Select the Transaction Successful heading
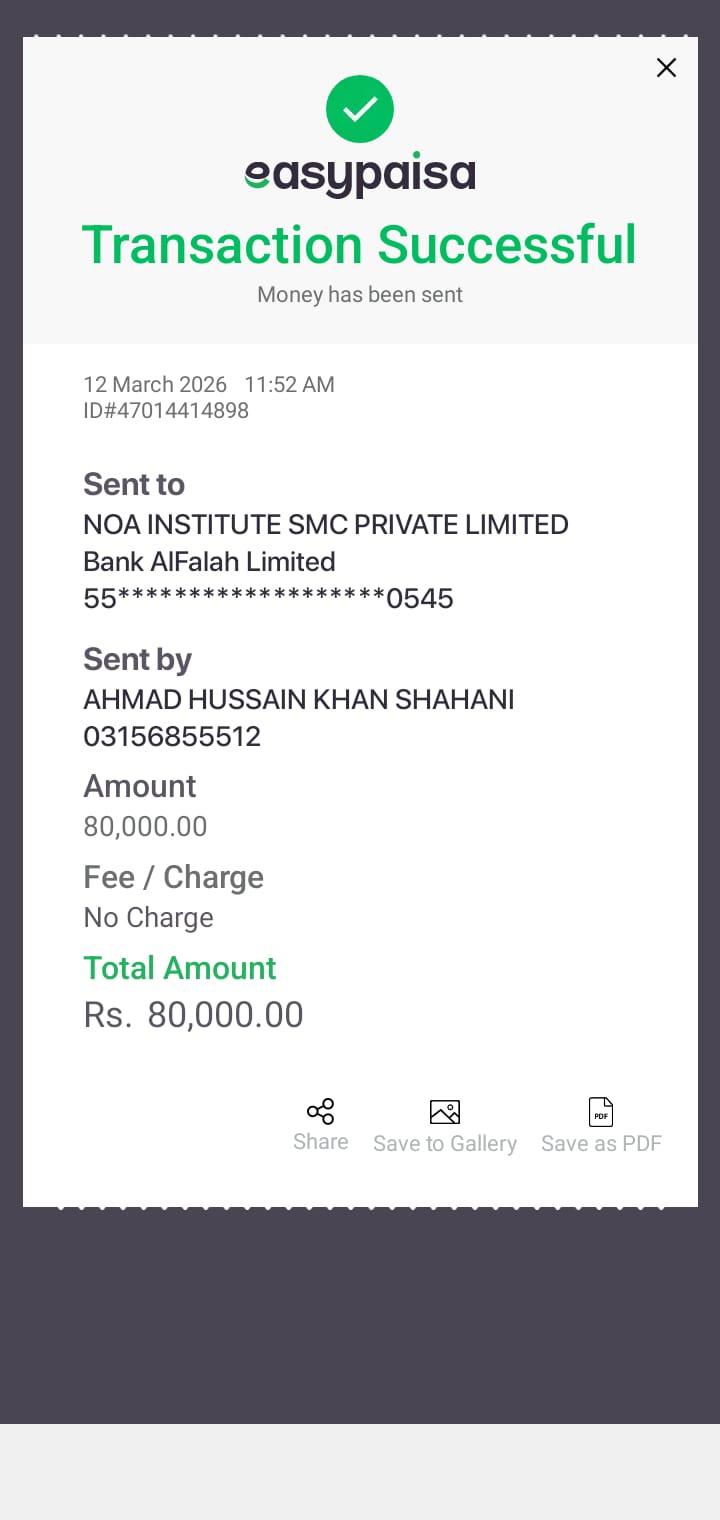The height and width of the screenshot is (1520, 720). coord(359,245)
